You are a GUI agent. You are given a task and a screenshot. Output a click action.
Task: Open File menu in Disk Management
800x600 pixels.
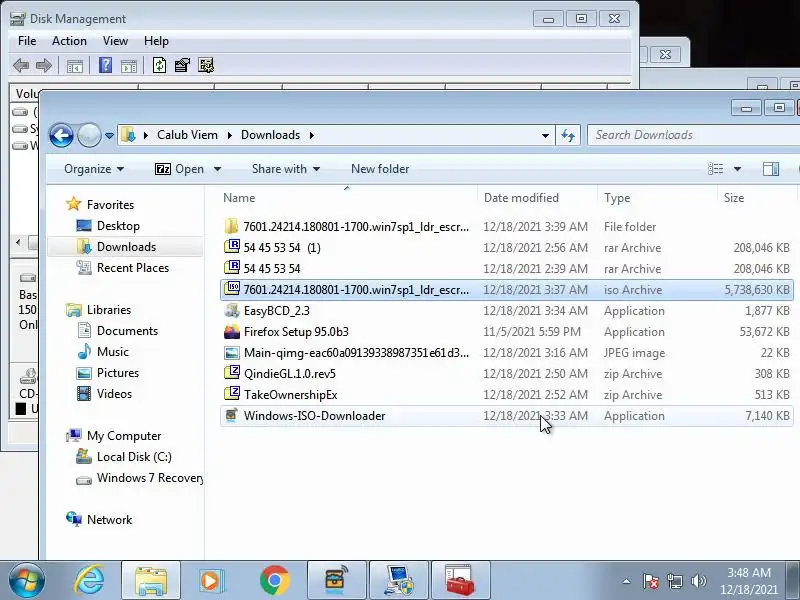point(27,41)
